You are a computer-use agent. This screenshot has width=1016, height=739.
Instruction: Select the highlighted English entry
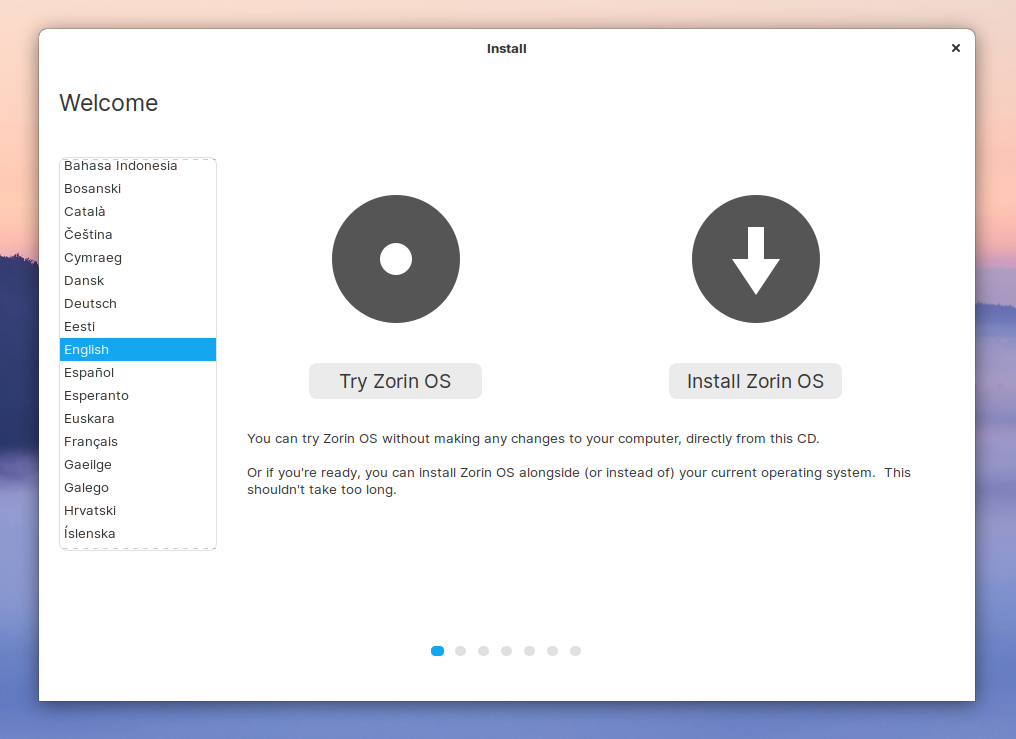(138, 350)
